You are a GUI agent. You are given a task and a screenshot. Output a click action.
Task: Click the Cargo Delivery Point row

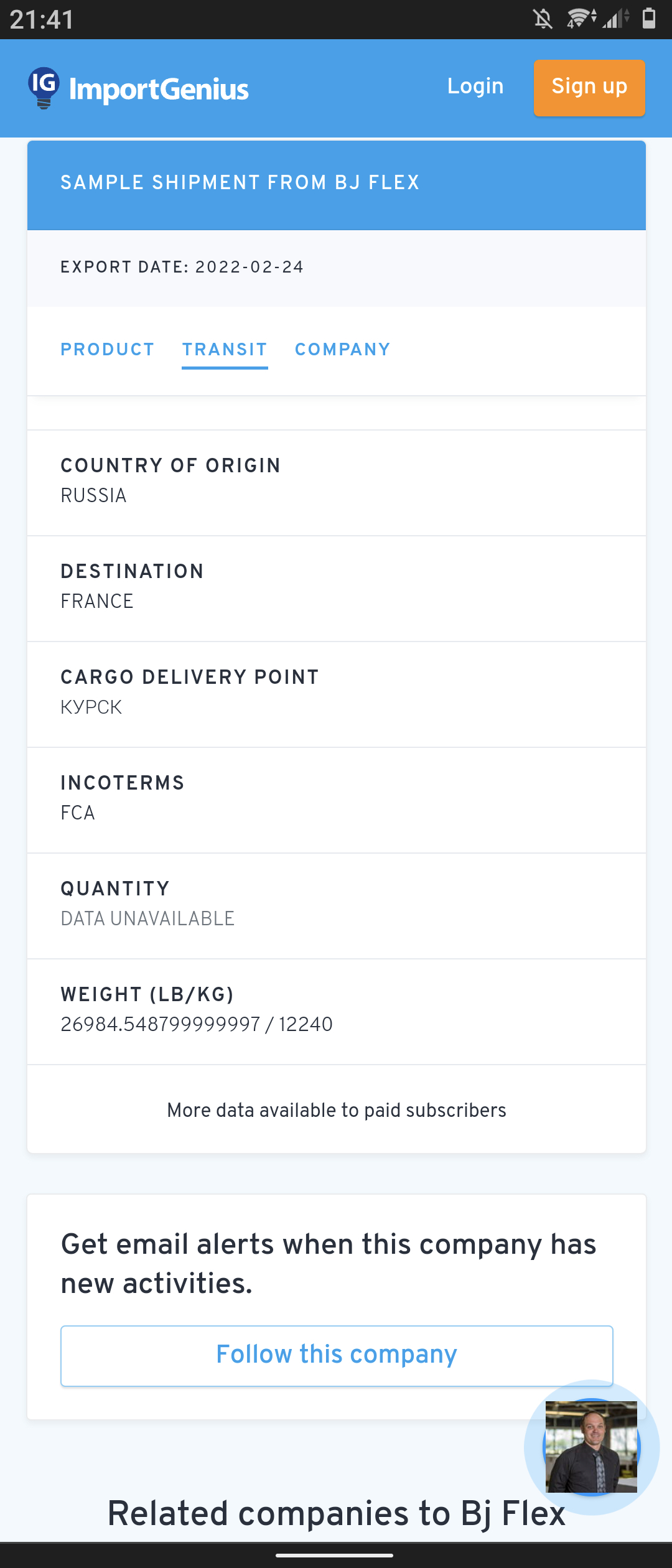coord(336,693)
